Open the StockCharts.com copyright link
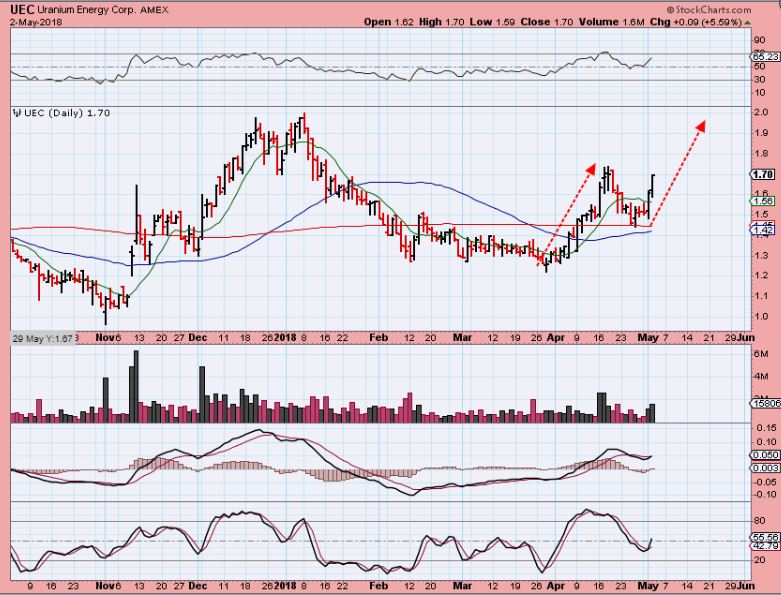This screenshot has width=781, height=595. coord(709,9)
